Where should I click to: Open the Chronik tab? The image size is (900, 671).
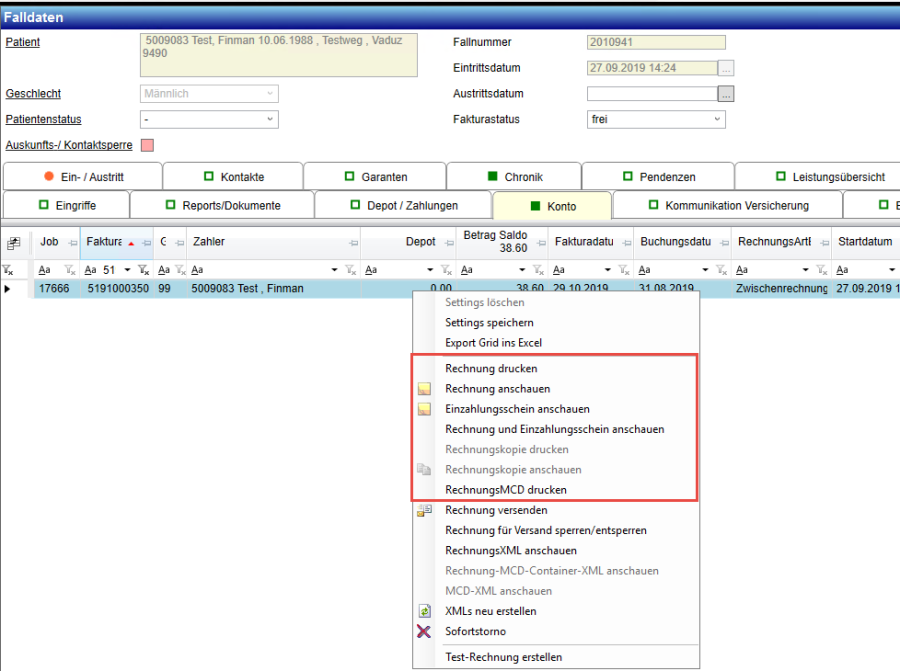(514, 177)
